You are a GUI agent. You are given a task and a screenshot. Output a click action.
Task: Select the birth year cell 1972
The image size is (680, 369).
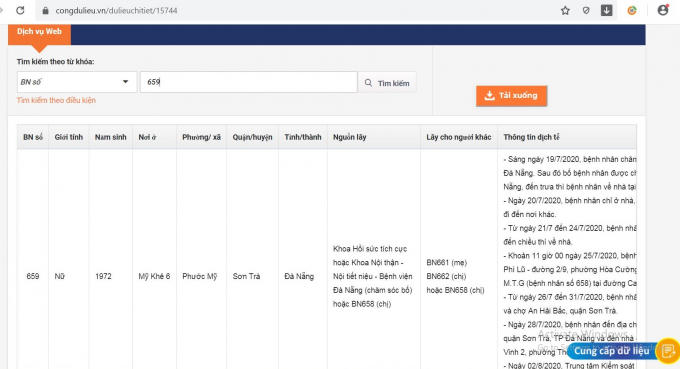[104, 276]
